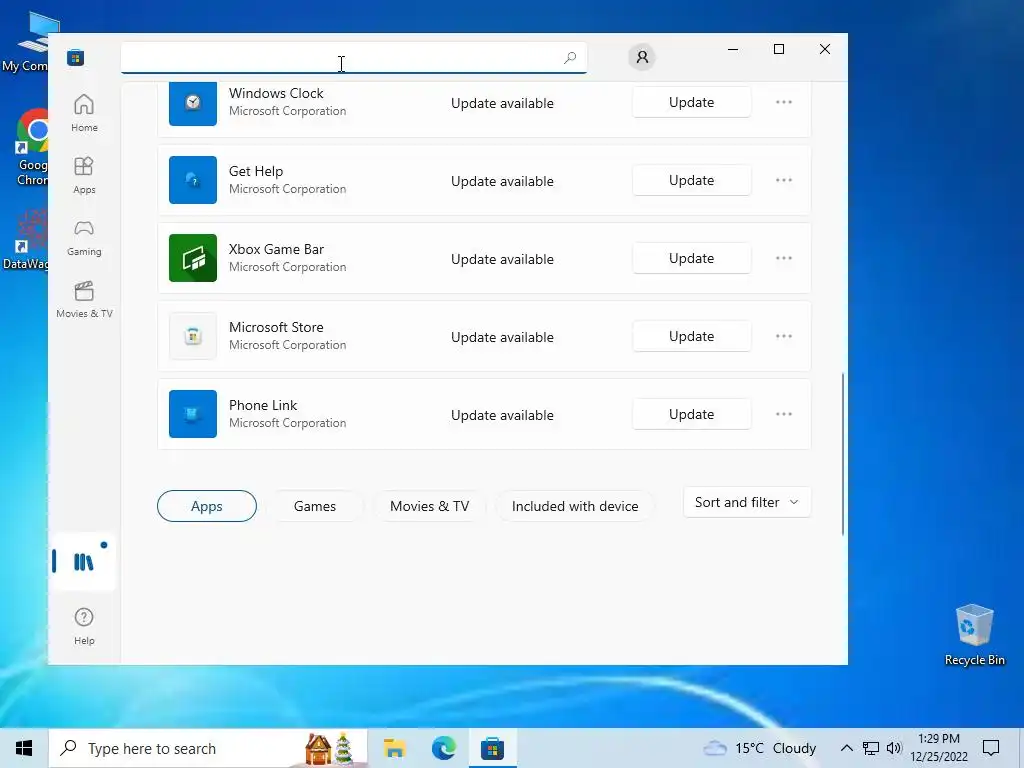Image resolution: width=1024 pixels, height=768 pixels.
Task: Show apps Included with device
Action: point(575,506)
